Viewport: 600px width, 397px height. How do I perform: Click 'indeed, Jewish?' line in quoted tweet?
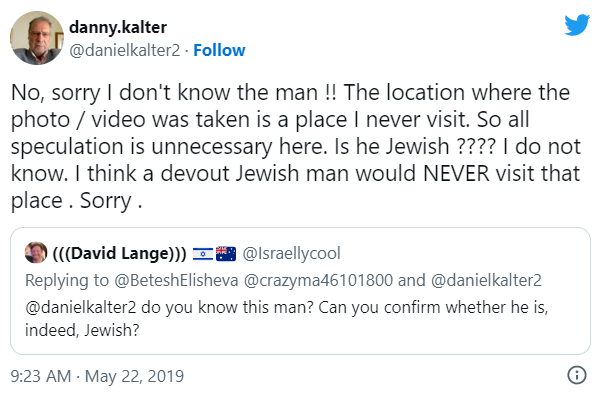point(82,330)
